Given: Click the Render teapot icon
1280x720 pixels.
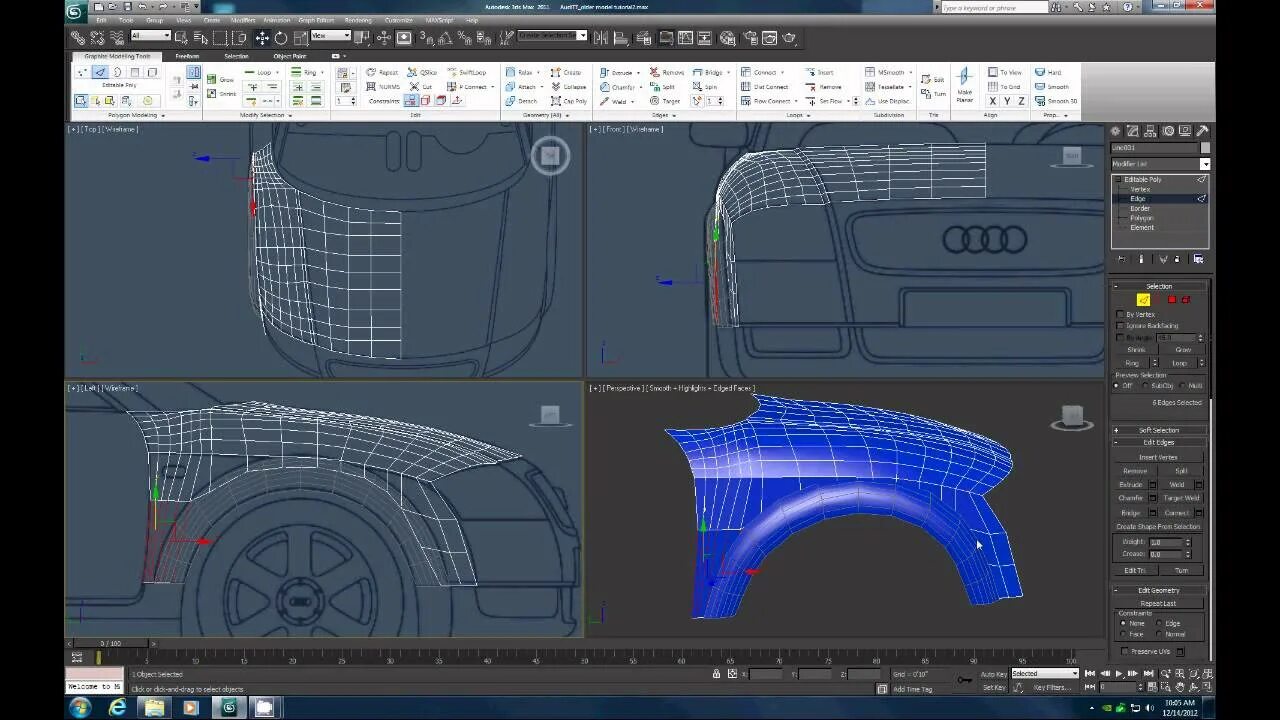Looking at the screenshot, I should pos(789,38).
